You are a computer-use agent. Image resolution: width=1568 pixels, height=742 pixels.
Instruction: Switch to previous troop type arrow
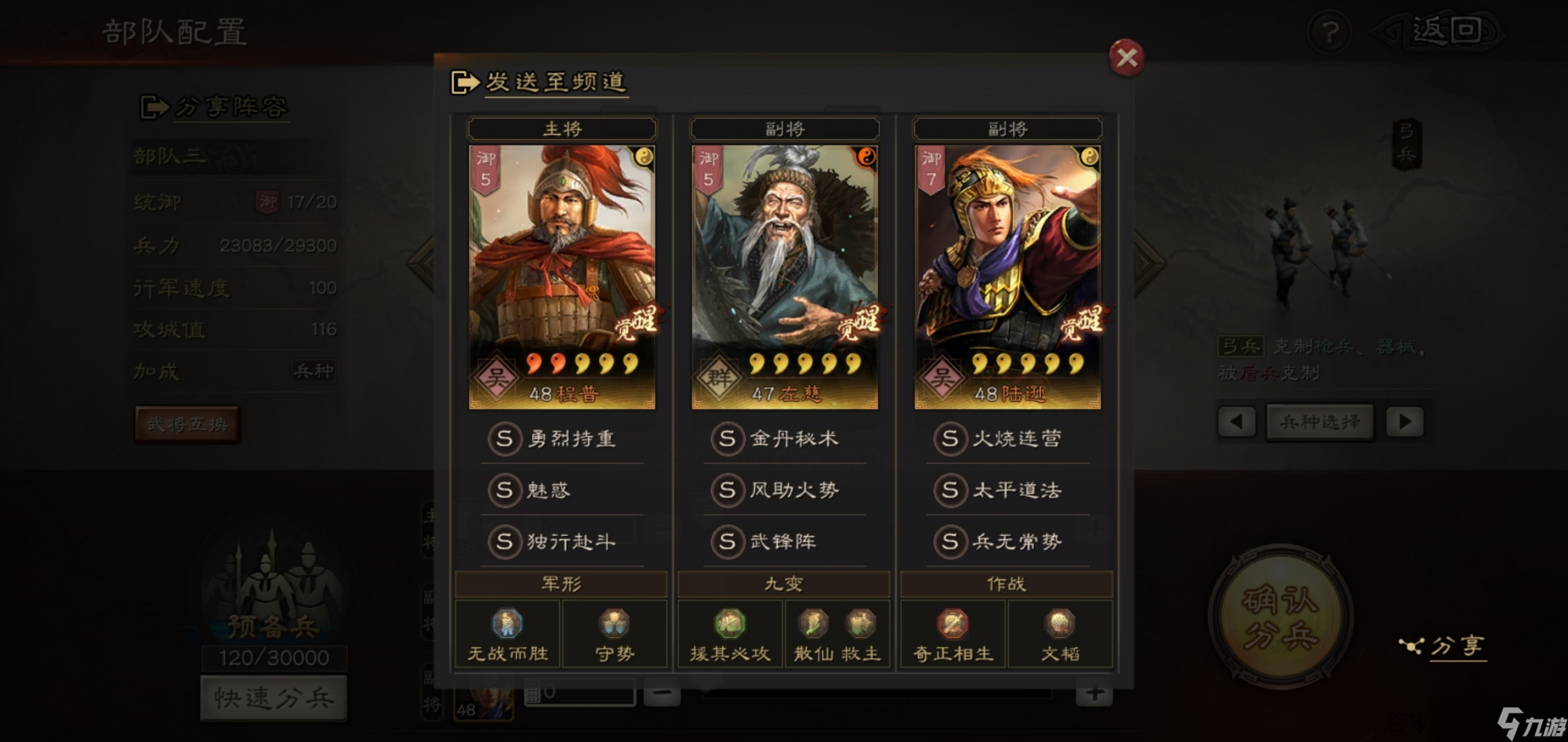click(1236, 422)
